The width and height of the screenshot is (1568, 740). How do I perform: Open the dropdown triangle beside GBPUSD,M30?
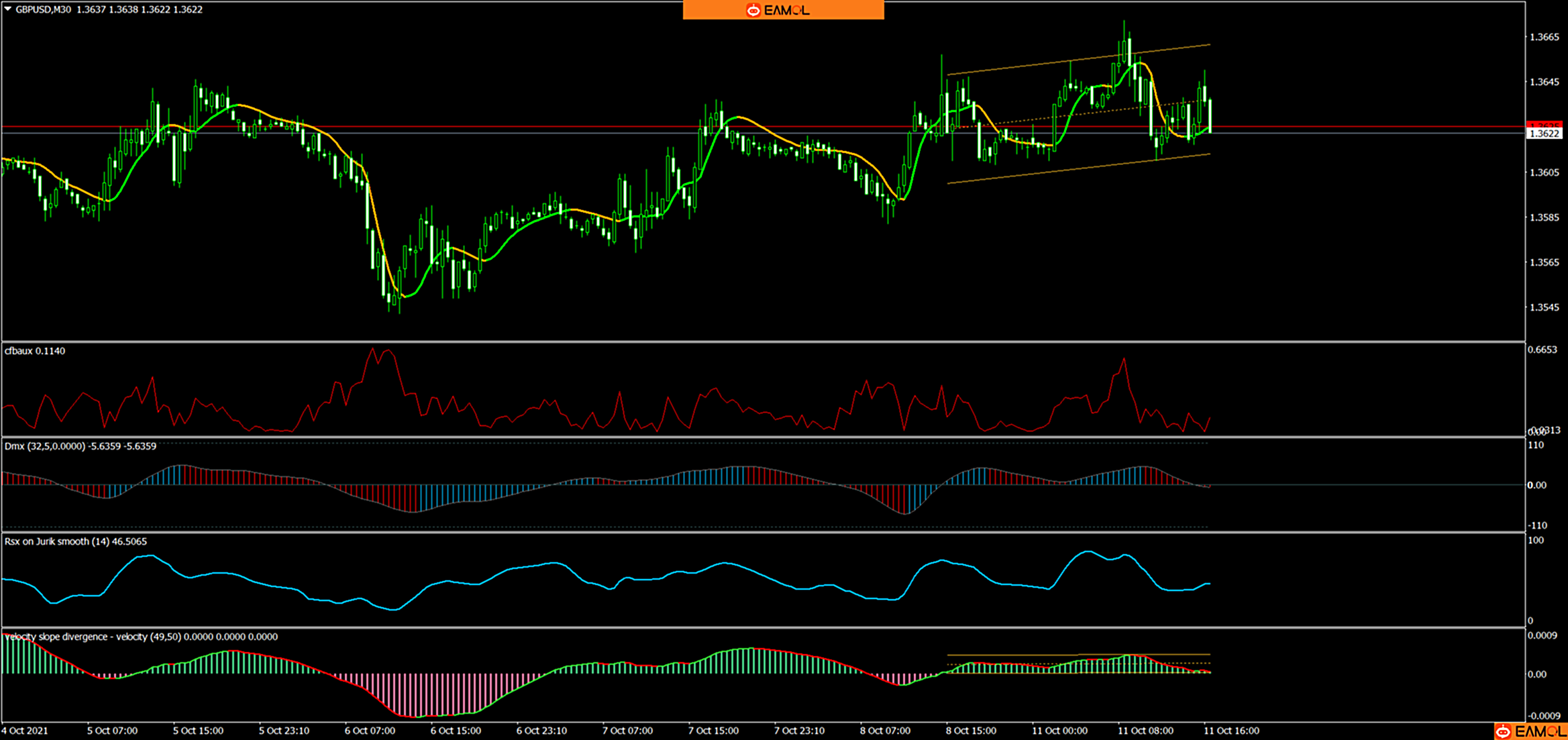click(8, 9)
